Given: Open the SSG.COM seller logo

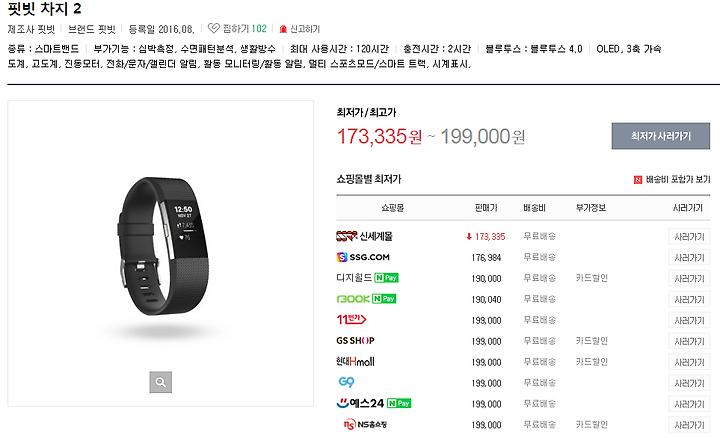Looking at the screenshot, I should [363, 257].
